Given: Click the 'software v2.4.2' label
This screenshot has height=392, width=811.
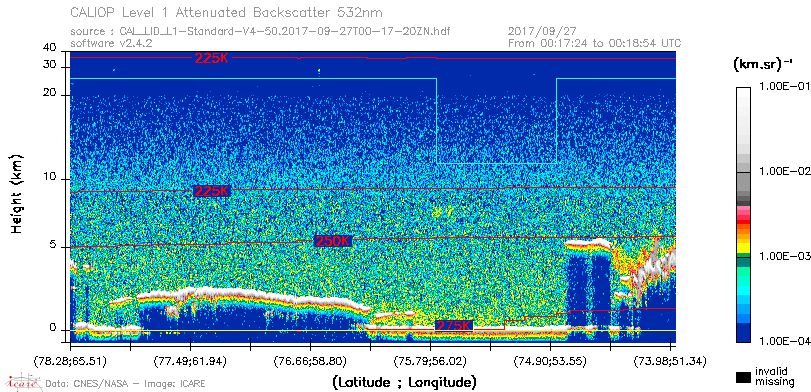Looking at the screenshot, I should [111, 43].
